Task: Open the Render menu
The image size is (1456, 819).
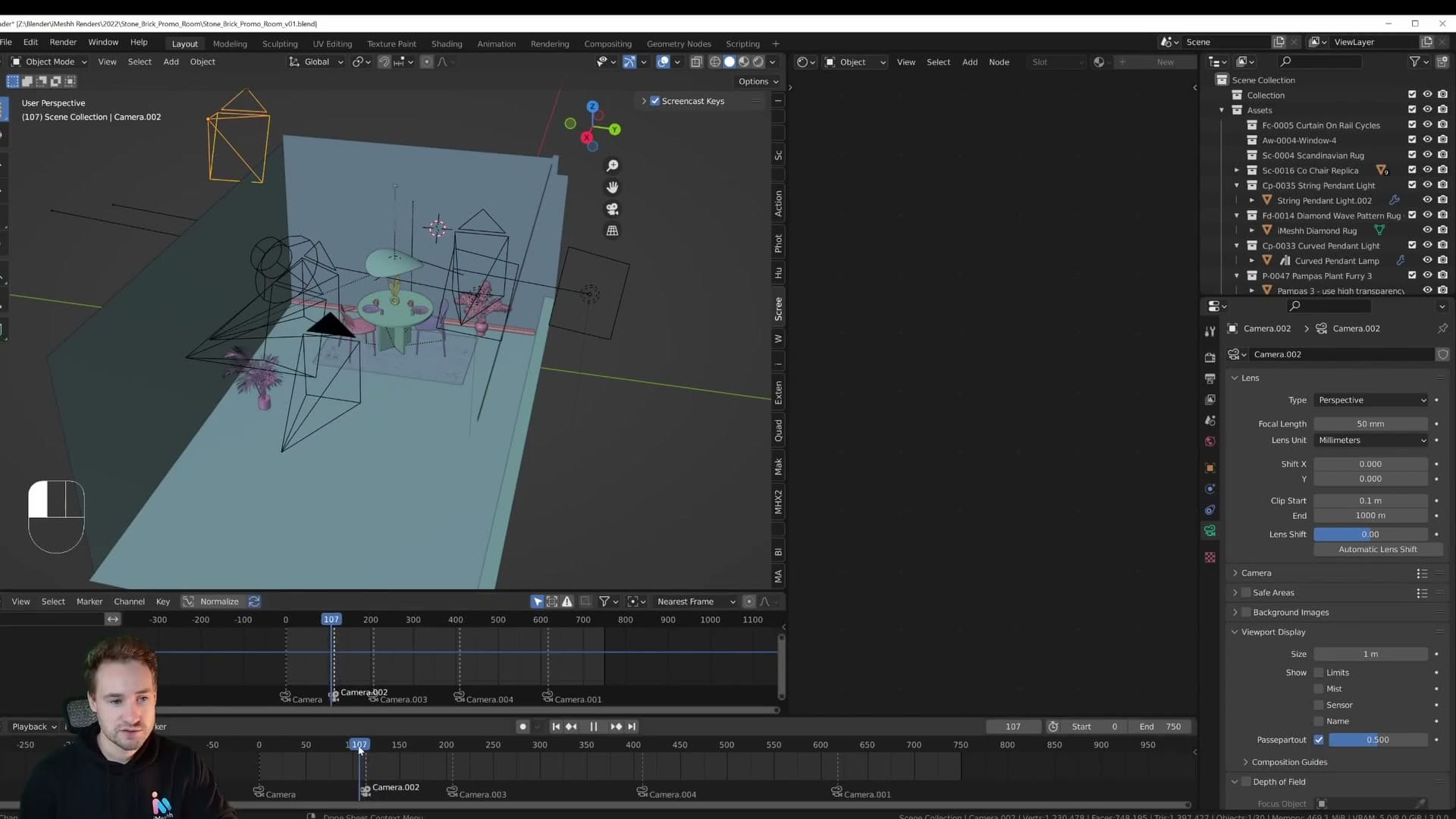Action: click(x=63, y=42)
